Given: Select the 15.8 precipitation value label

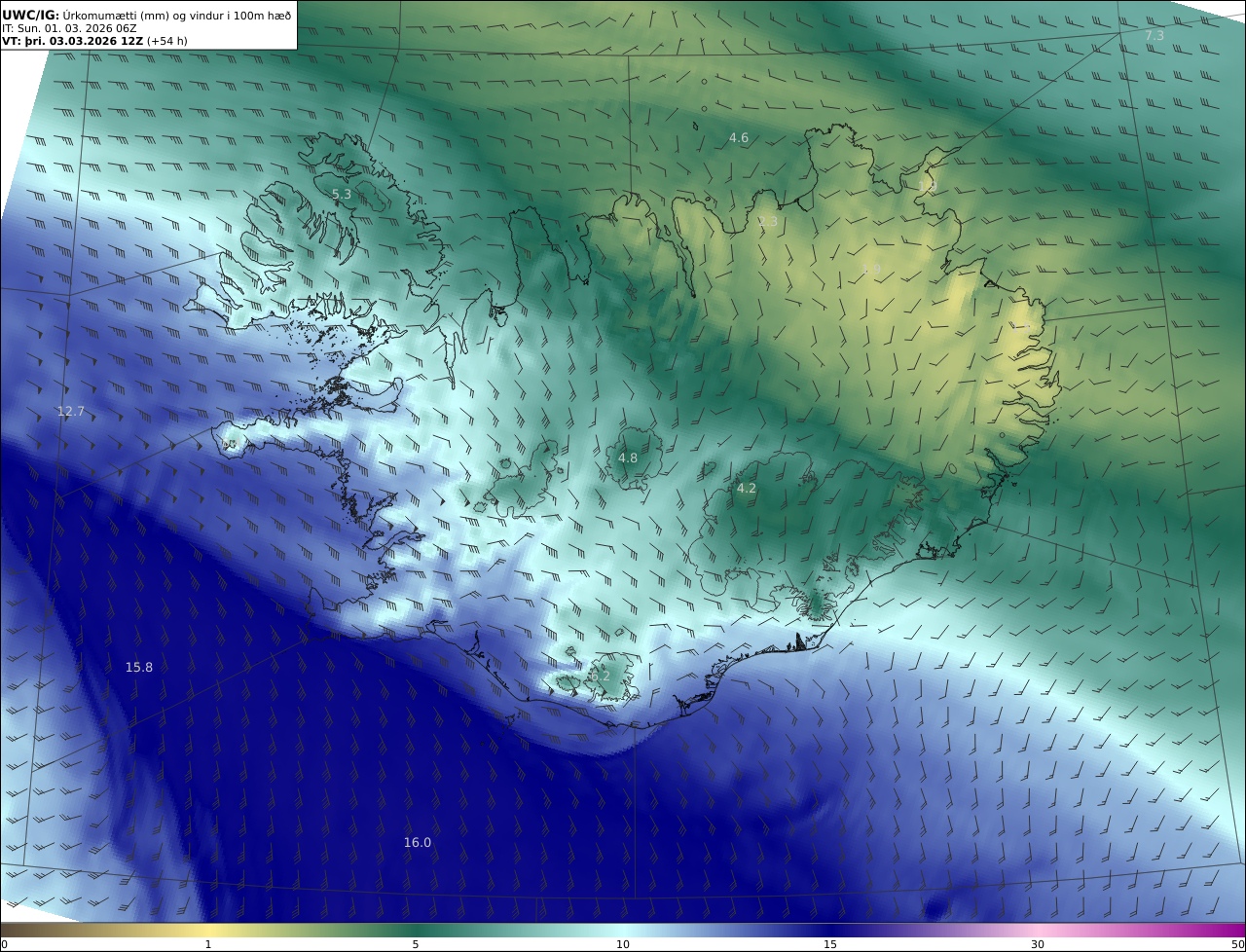Looking at the screenshot, I should [x=139, y=667].
